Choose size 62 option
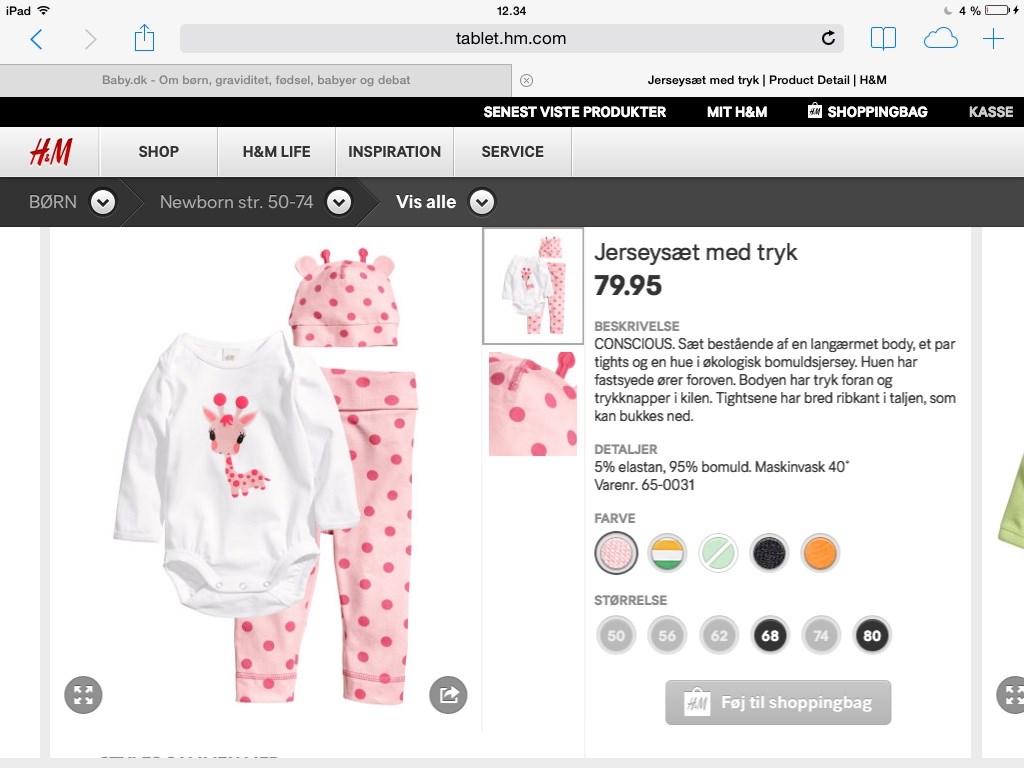This screenshot has width=1024, height=768. (x=719, y=635)
